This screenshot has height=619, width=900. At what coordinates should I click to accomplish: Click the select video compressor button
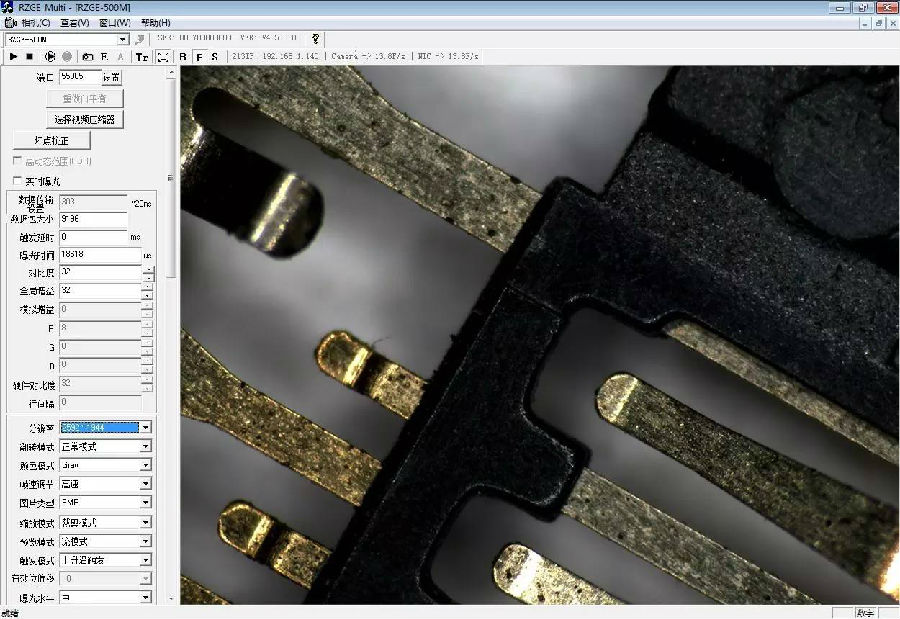85,119
